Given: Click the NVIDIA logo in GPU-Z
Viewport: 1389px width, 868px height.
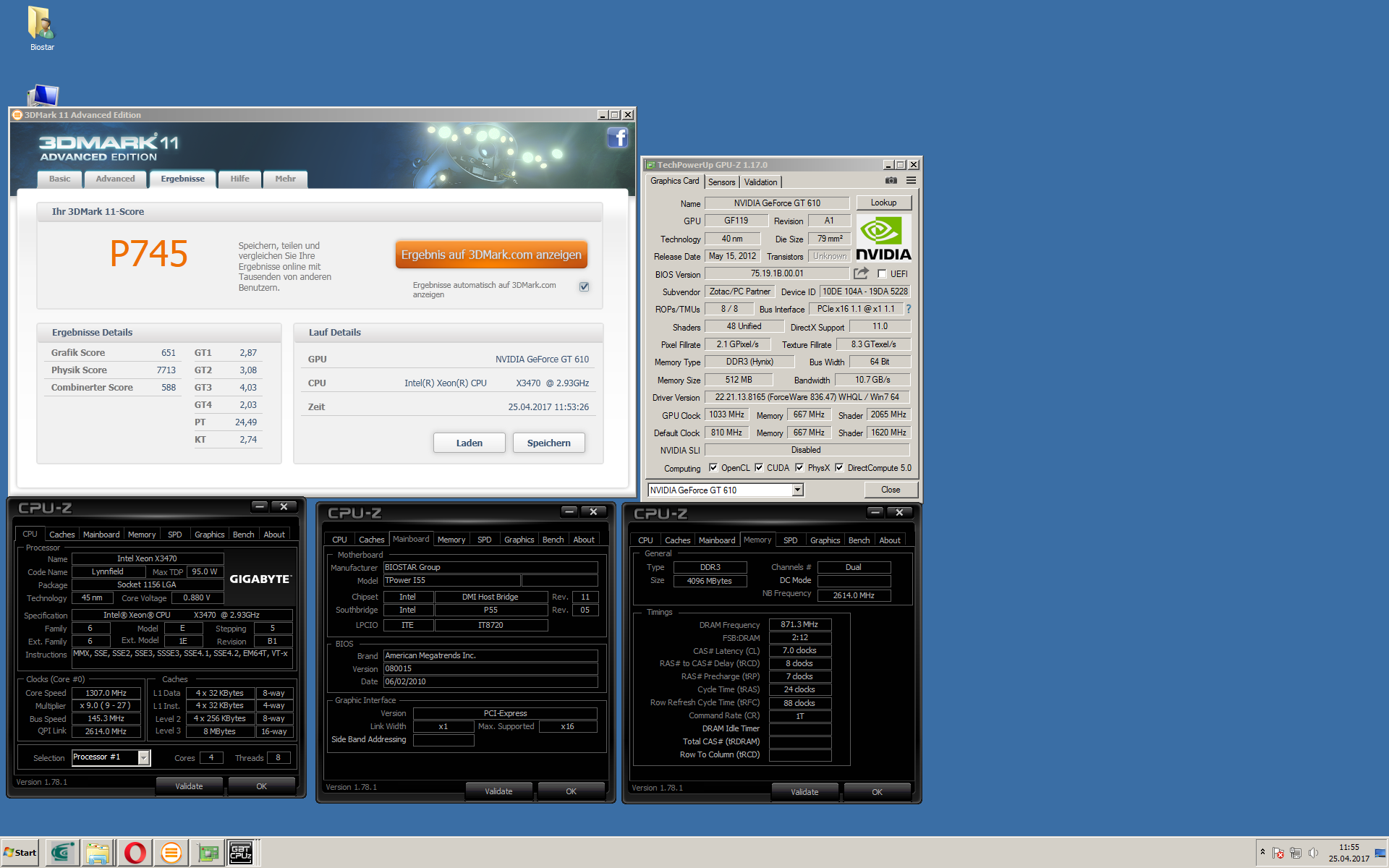Looking at the screenshot, I should [x=883, y=239].
